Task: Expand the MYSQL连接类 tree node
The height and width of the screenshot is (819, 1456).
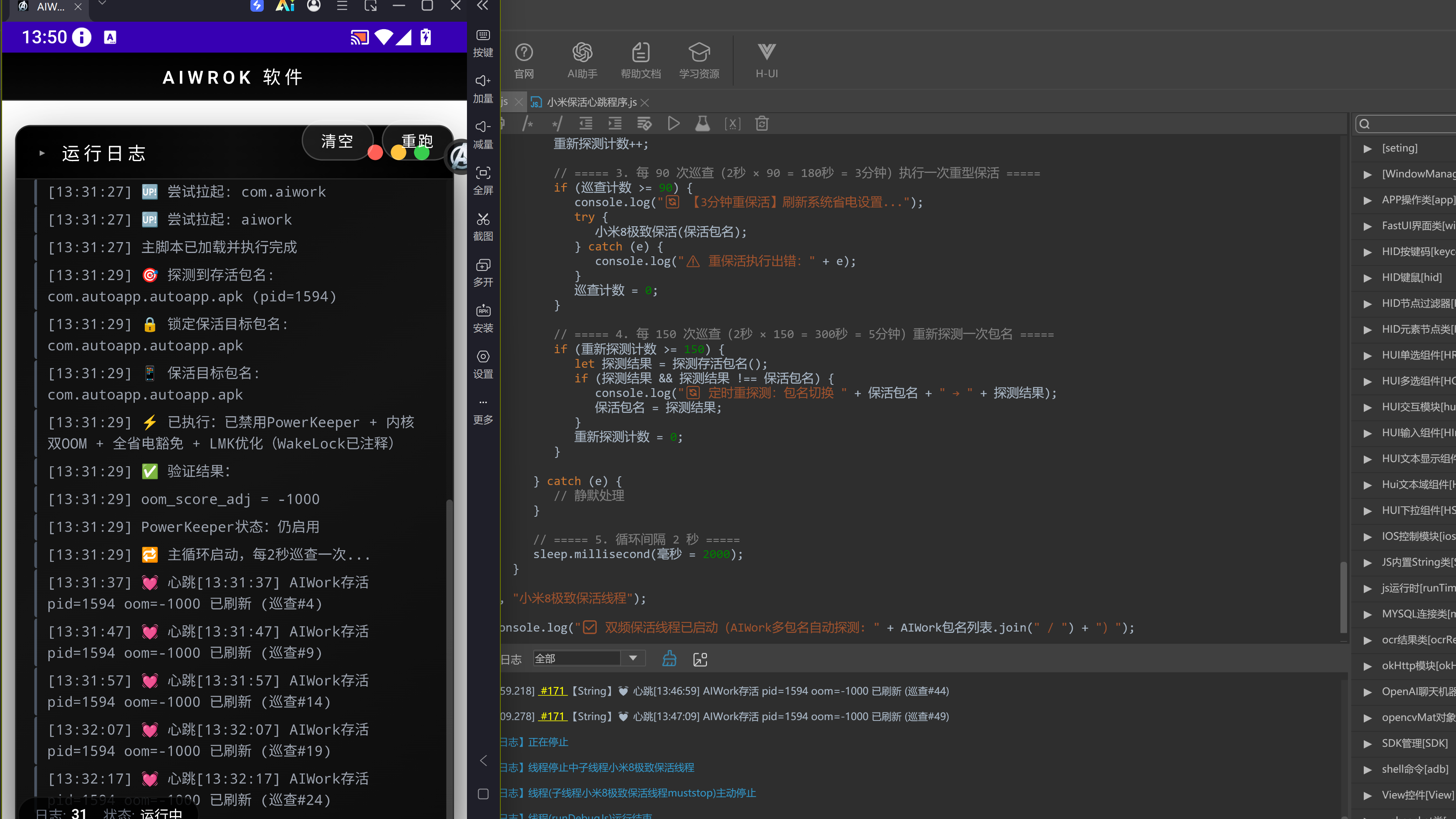Action: pos(1367,615)
